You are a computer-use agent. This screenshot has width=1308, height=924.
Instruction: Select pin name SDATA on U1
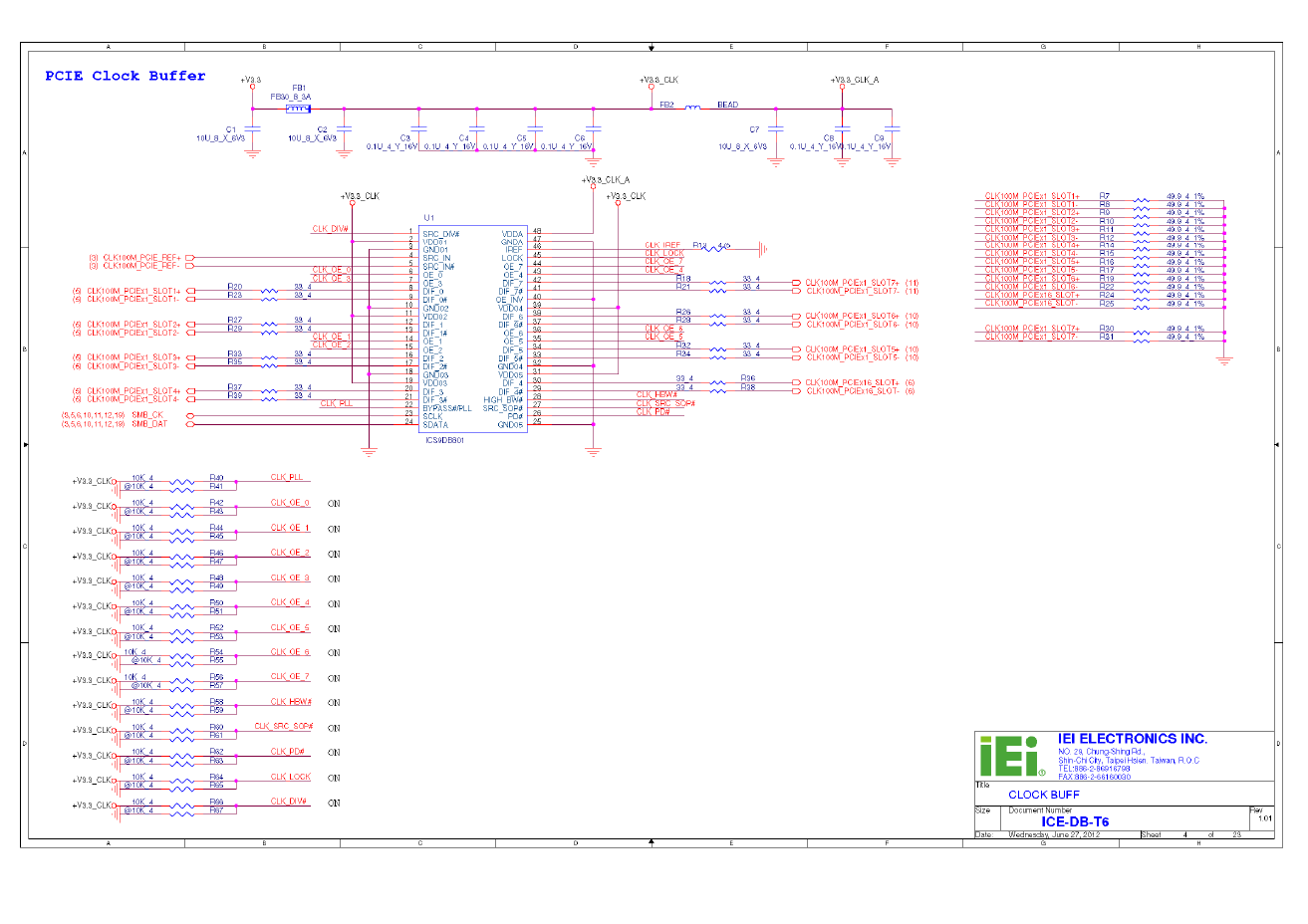click(x=435, y=425)
